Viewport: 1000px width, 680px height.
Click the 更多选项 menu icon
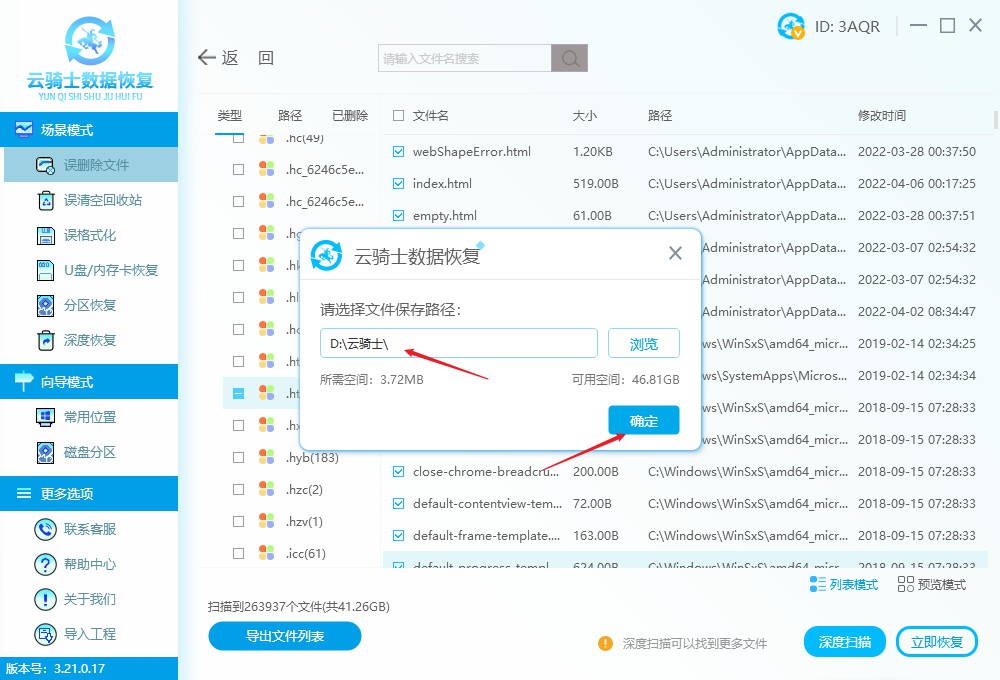(24, 493)
